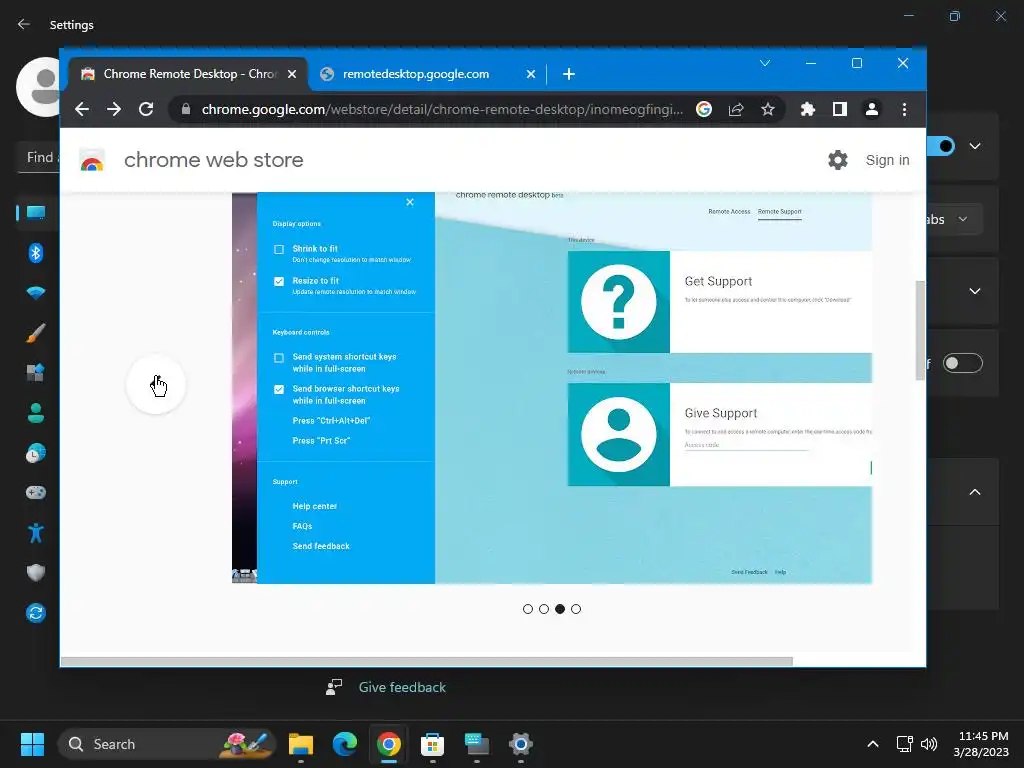Open Privacy & security shield in Settings
The width and height of the screenshot is (1024, 768).
(36, 573)
